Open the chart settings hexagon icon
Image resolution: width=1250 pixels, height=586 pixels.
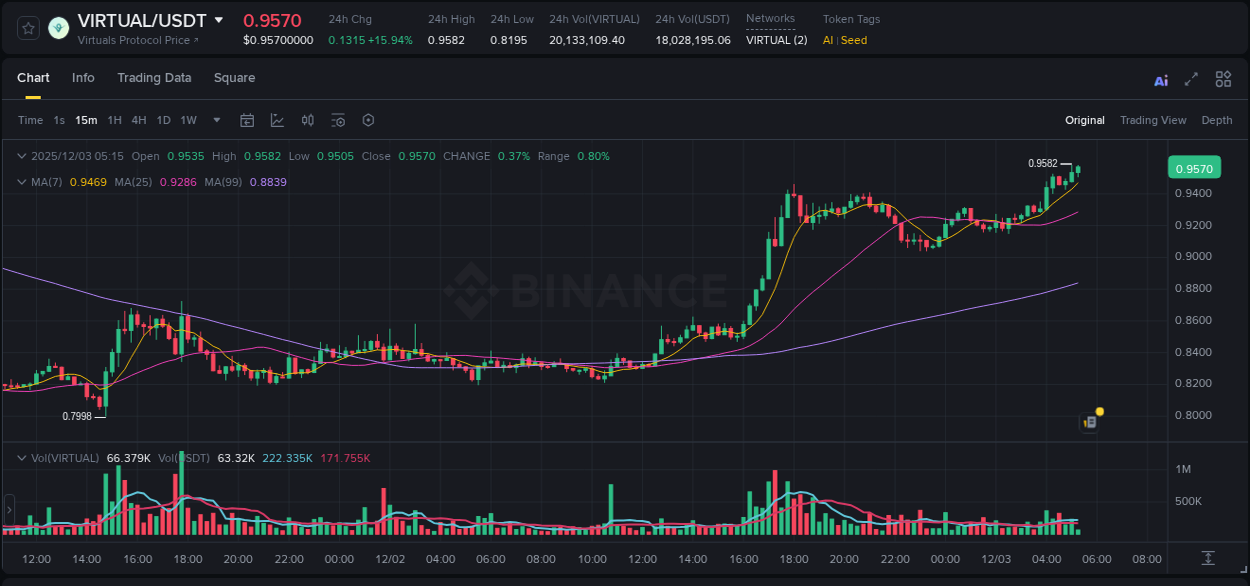click(x=368, y=120)
